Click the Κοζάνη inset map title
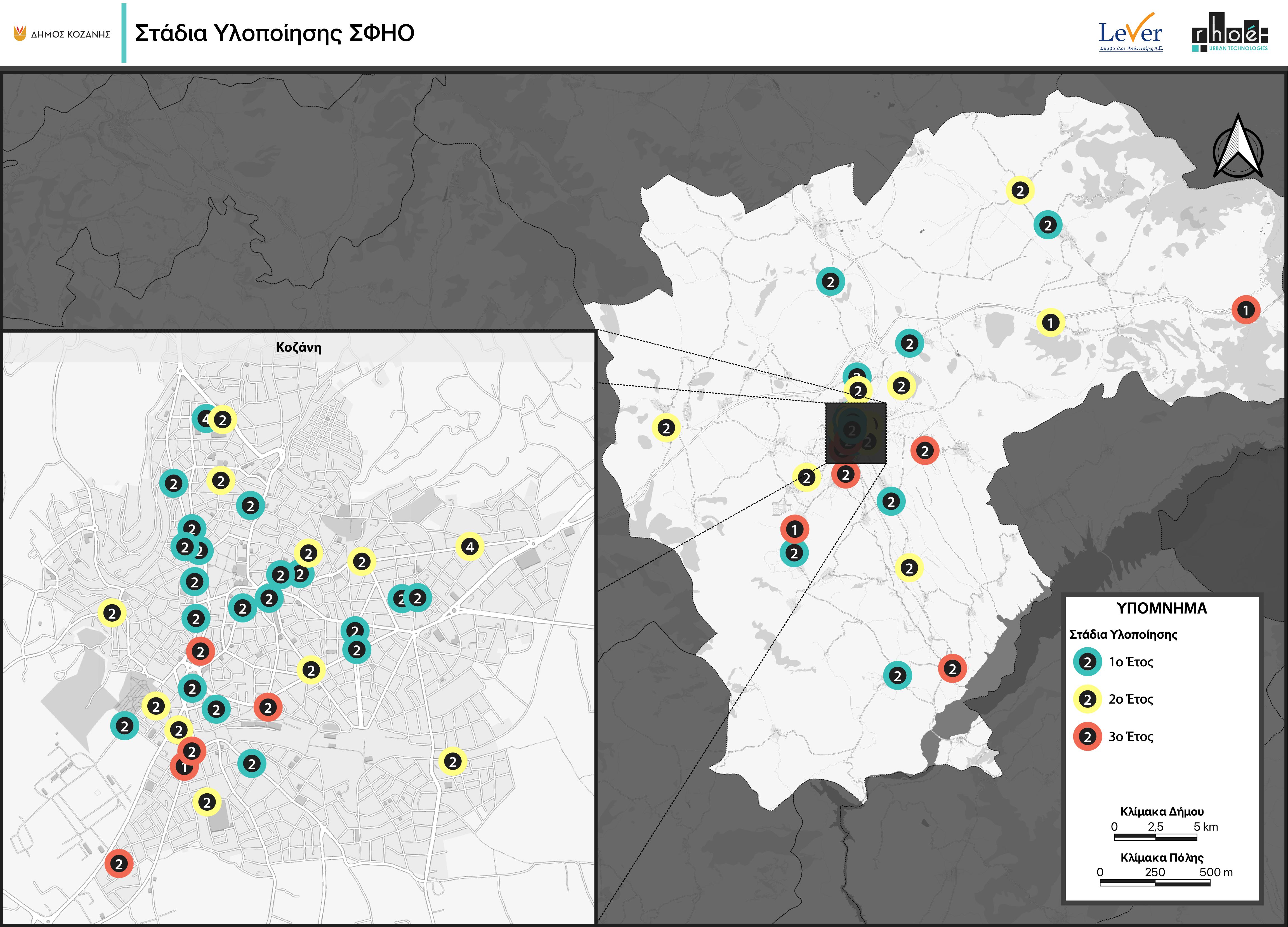 coord(298,347)
